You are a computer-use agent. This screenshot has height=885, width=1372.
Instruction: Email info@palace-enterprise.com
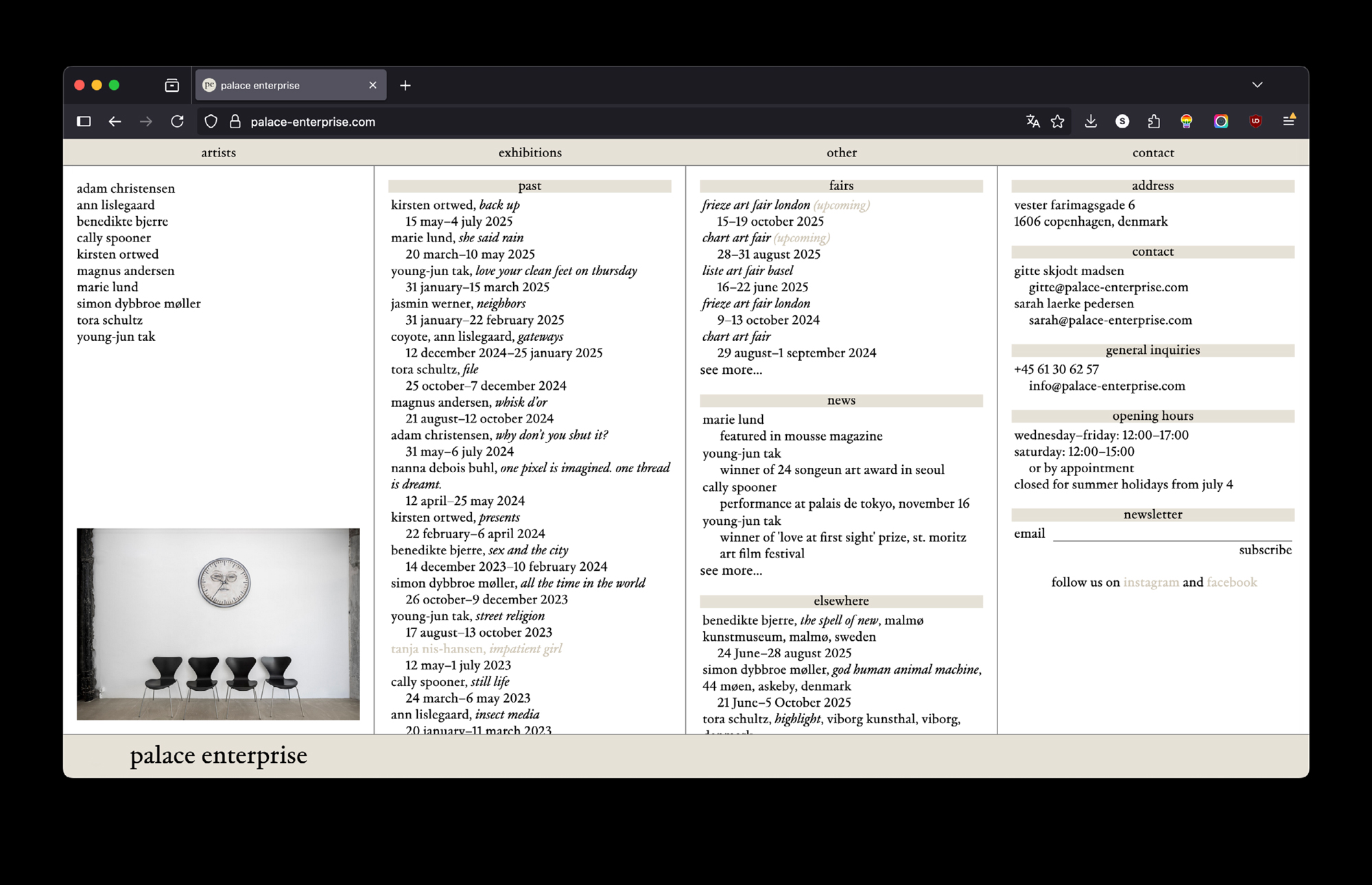tap(1107, 386)
